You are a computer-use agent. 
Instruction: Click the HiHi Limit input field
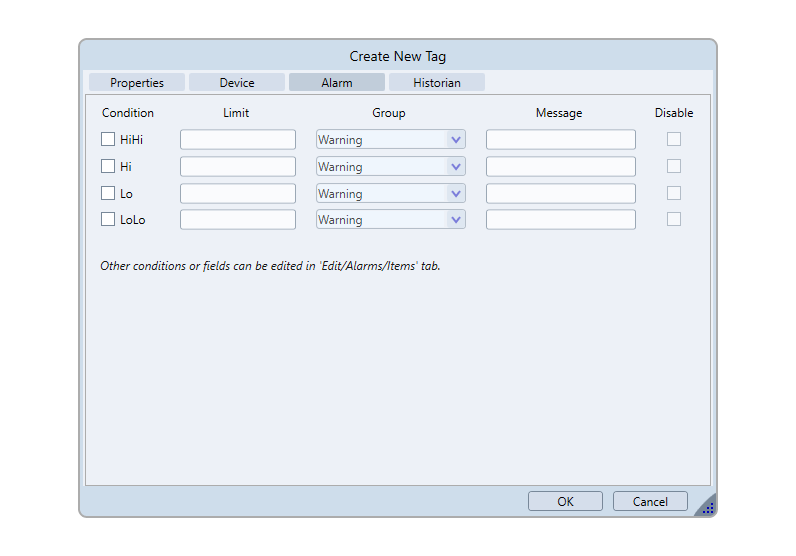(x=238, y=140)
